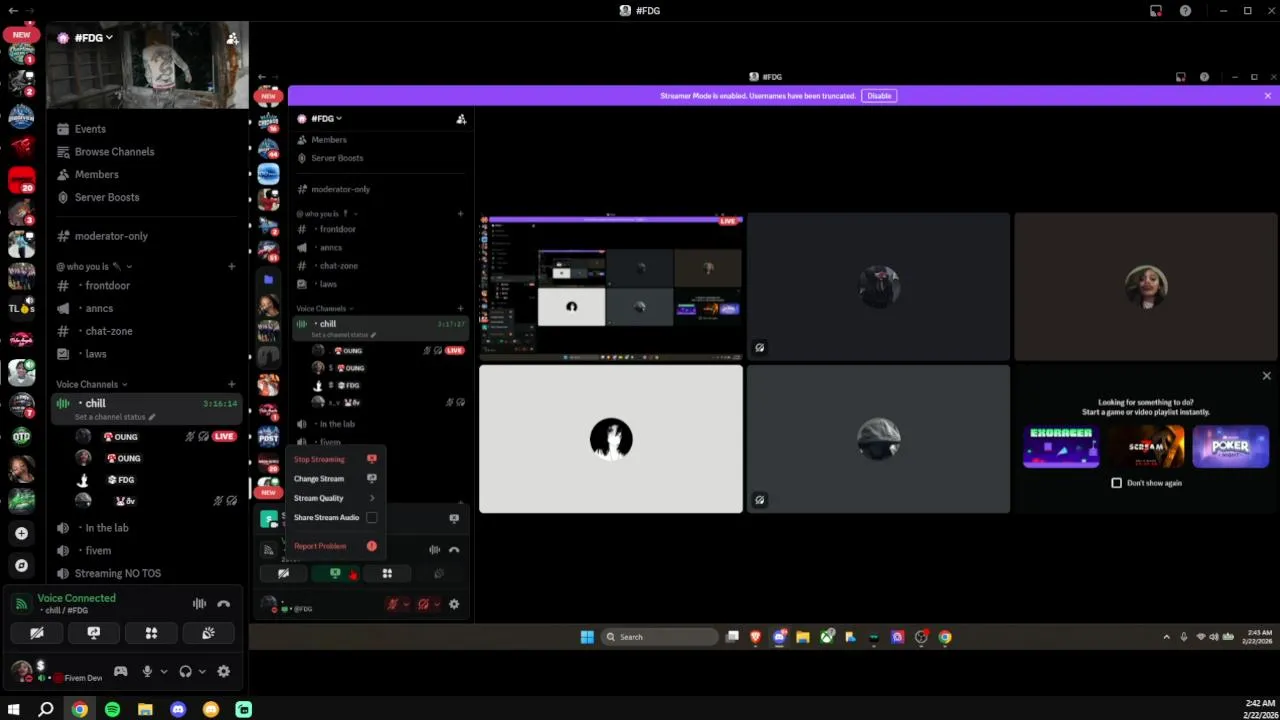Select Stop Streaming in the context menu
Image resolution: width=1280 pixels, height=720 pixels.
(335, 459)
